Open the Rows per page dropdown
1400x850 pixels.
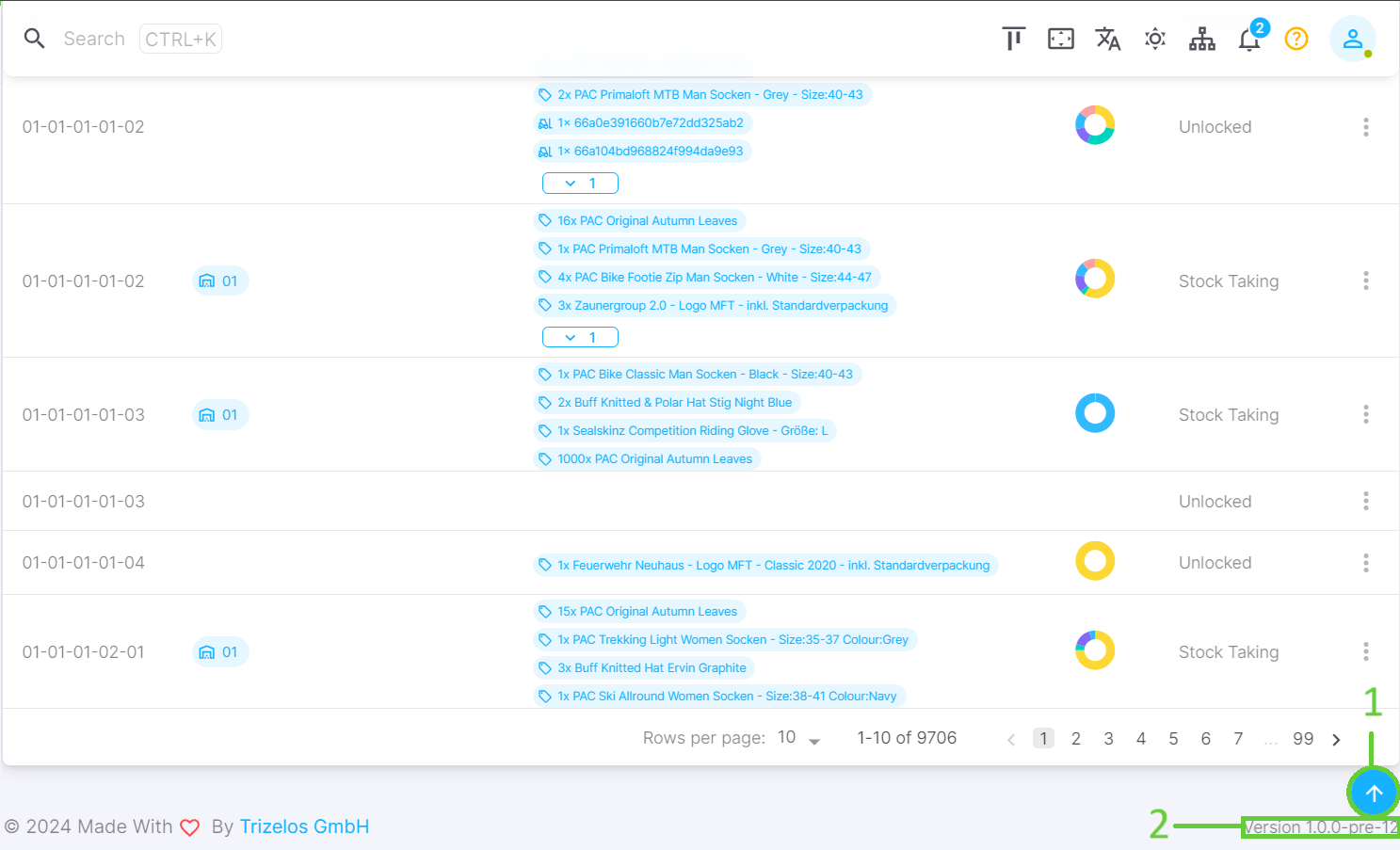click(799, 738)
